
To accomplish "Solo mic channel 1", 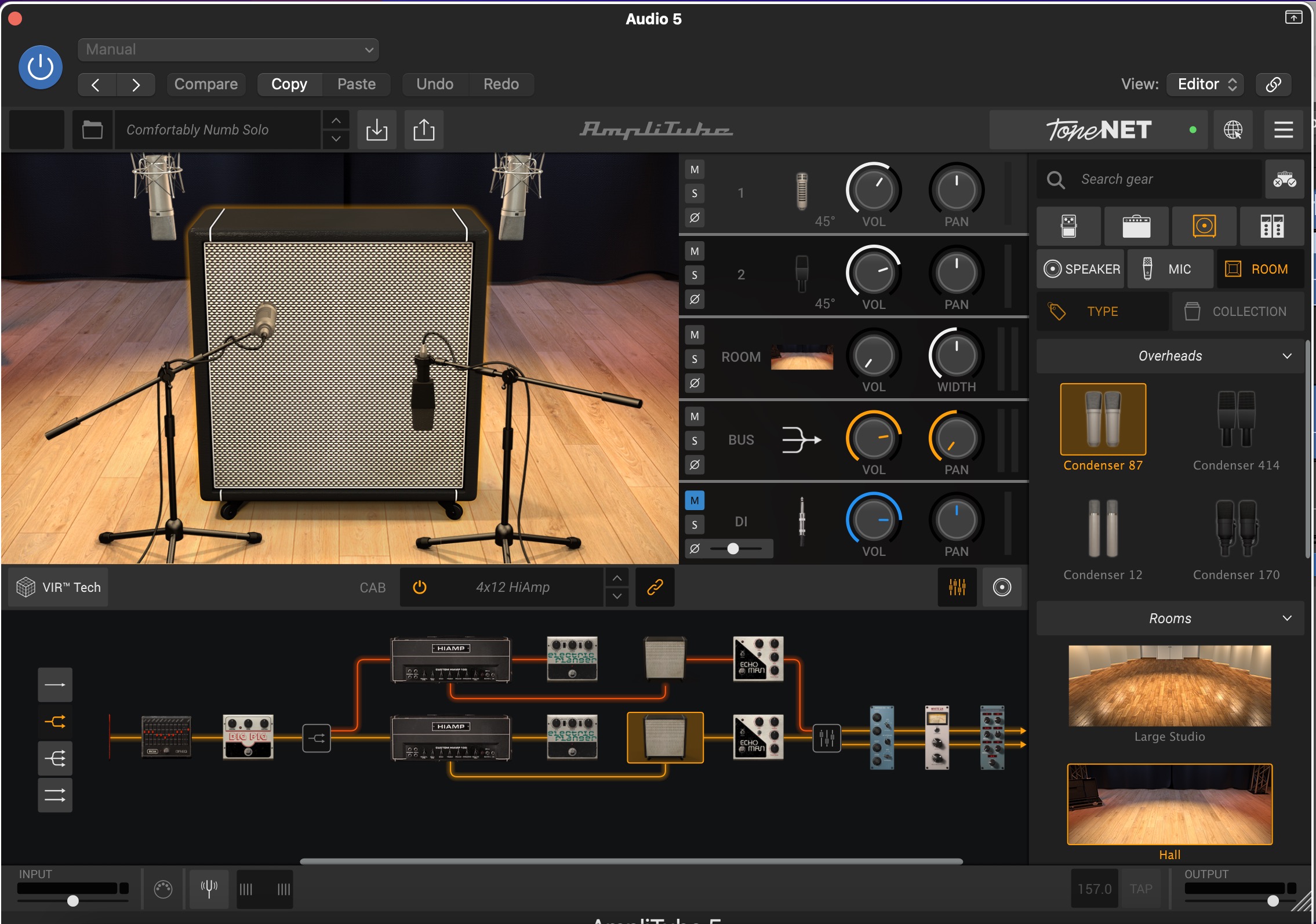I will pyautogui.click(x=695, y=194).
